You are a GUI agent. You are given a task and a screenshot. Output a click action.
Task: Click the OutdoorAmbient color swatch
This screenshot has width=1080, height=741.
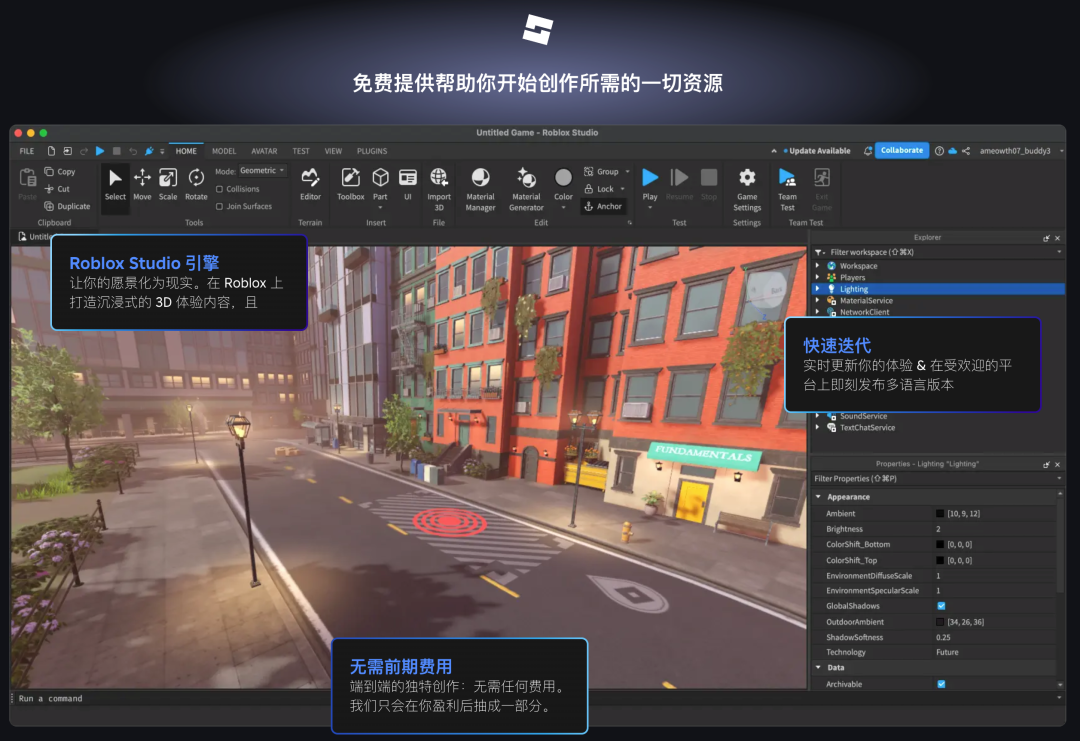[x=940, y=622]
